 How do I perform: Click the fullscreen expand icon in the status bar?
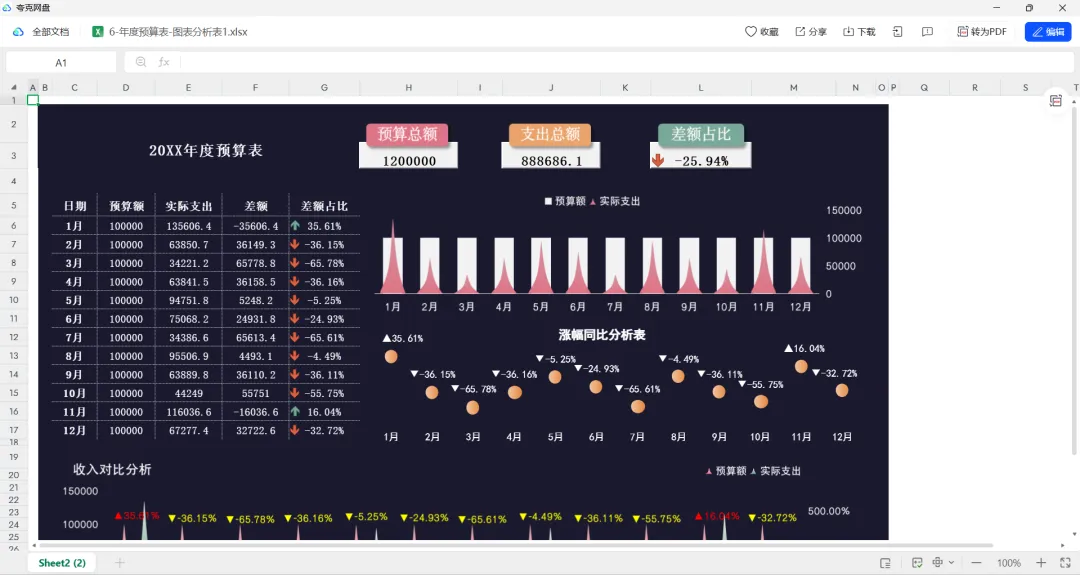click(x=1065, y=563)
